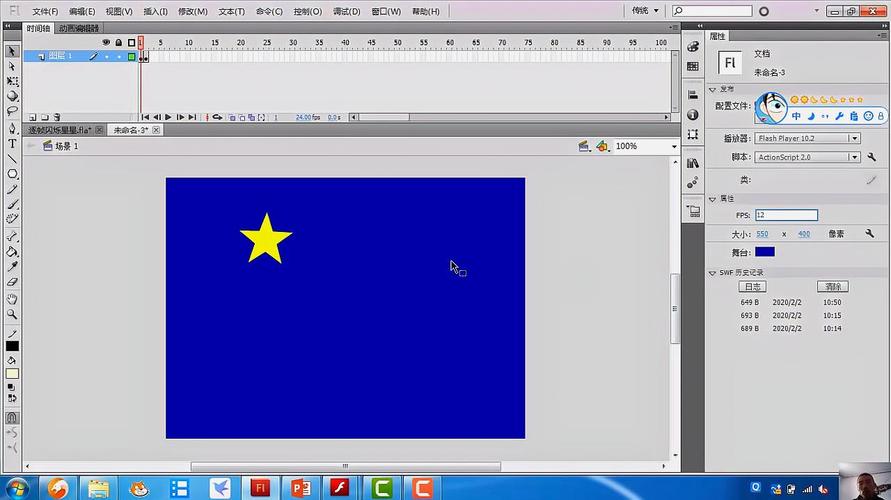Collapse the 发布 section

coord(712,90)
